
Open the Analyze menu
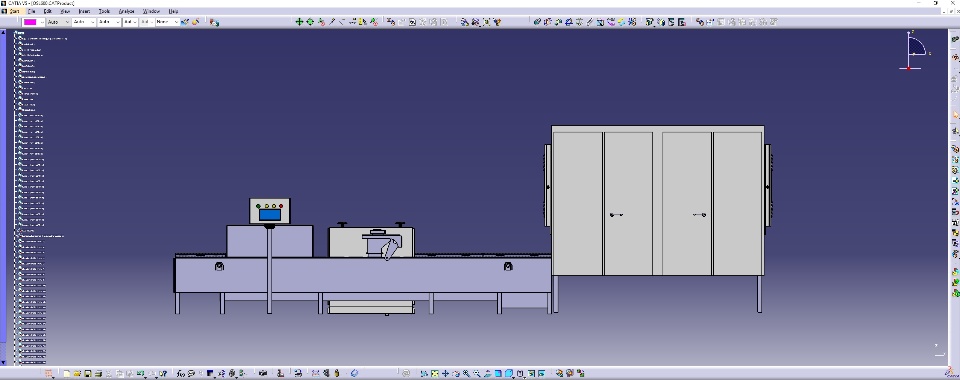click(126, 11)
